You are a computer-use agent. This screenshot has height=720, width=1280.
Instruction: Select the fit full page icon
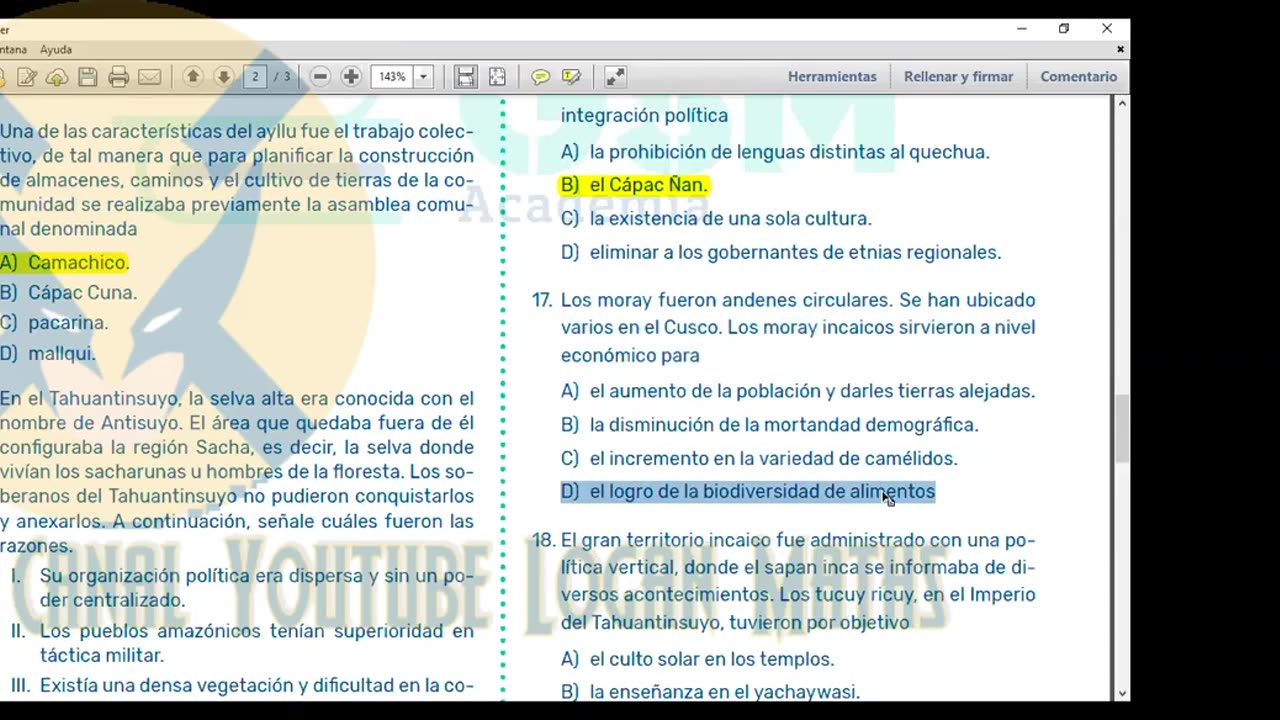tap(497, 77)
